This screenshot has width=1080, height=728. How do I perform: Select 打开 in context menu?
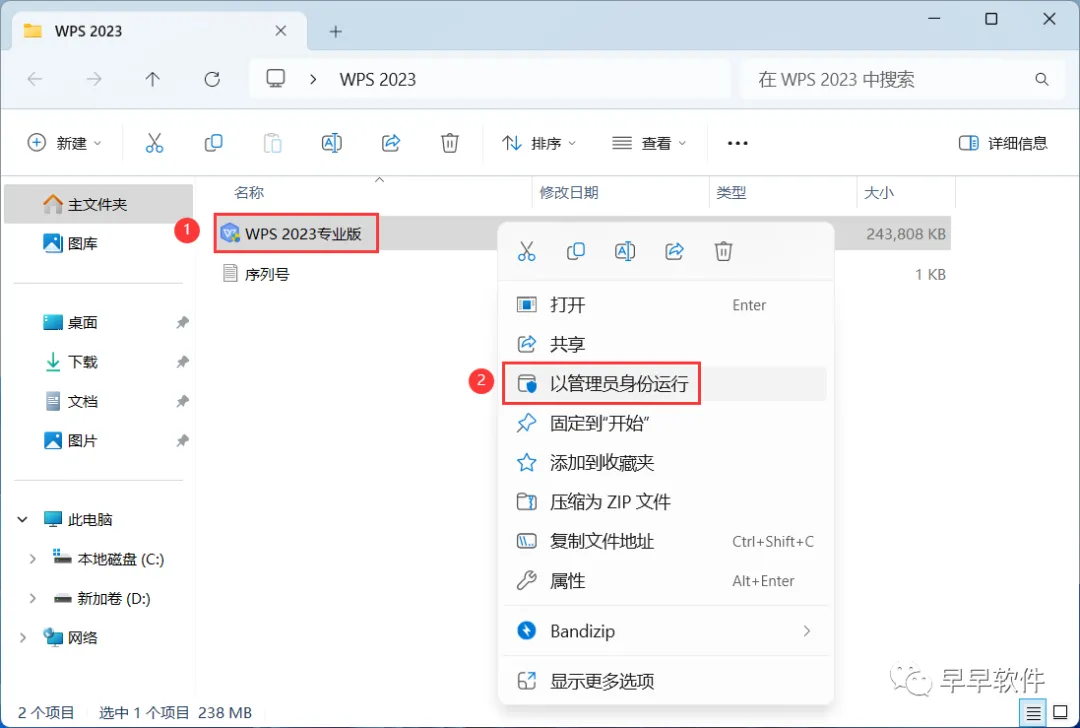[x=665, y=305]
